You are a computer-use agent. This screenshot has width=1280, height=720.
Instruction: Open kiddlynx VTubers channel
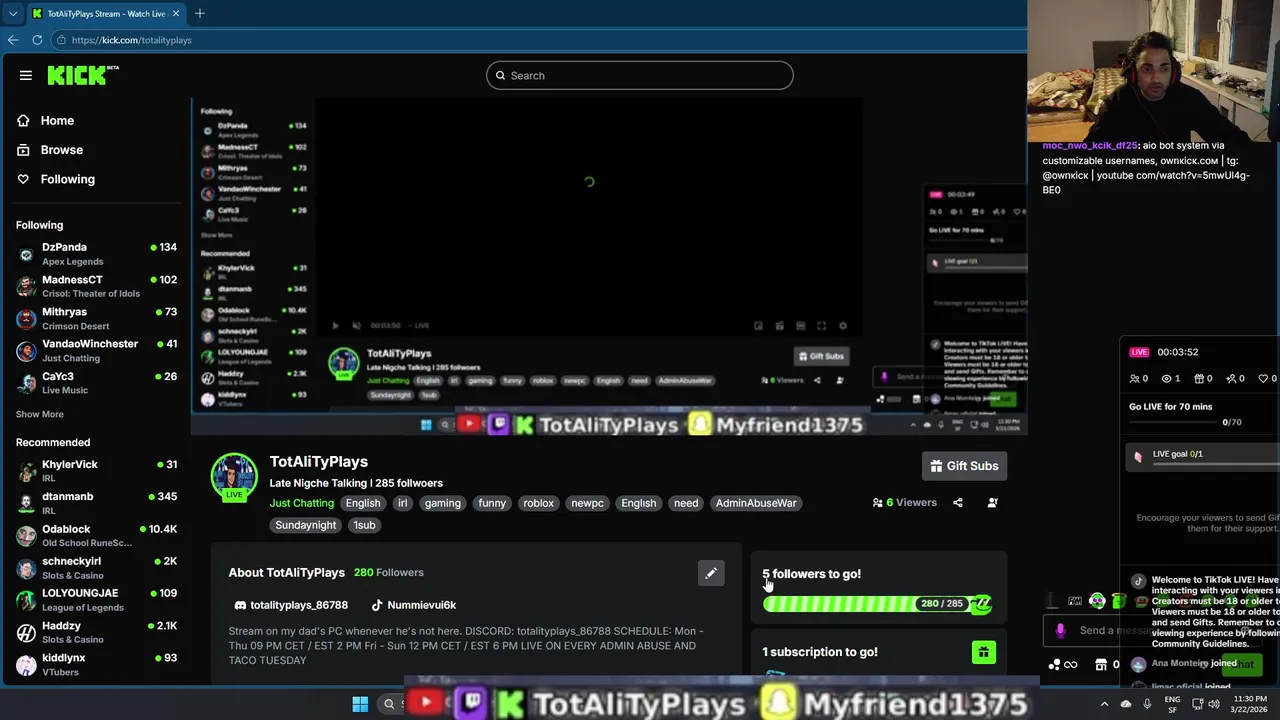[96, 664]
